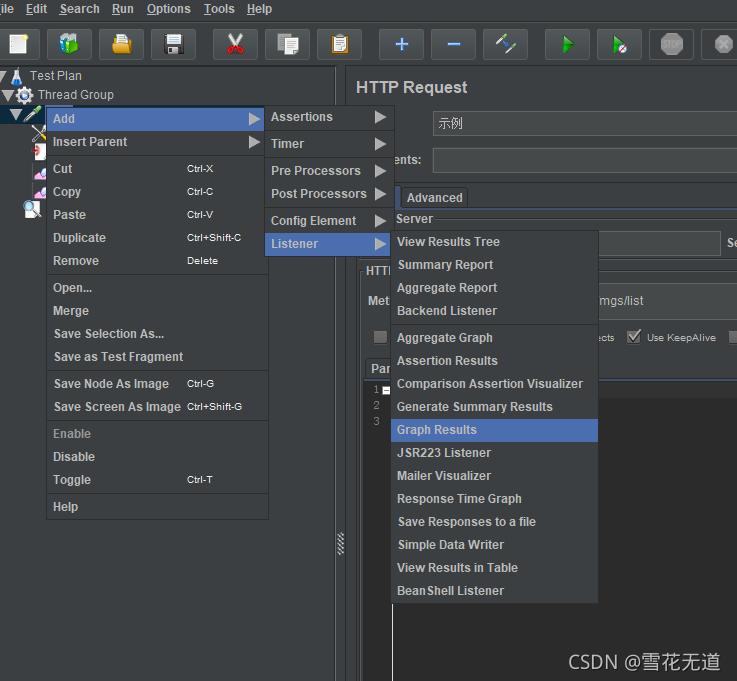
Task: Save the test plan with floppy icon
Action: click(x=173, y=44)
